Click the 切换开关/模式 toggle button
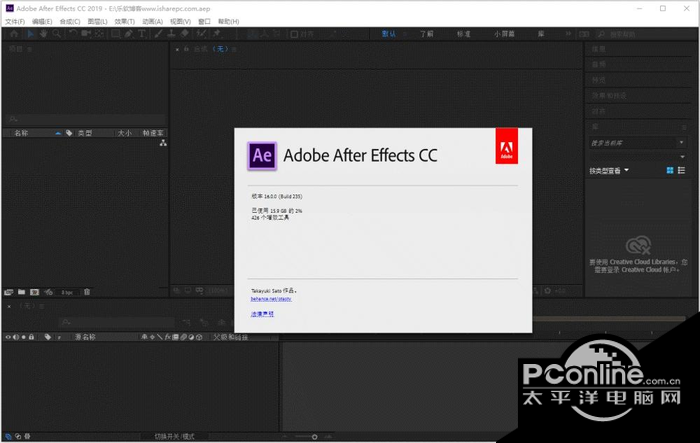The width and height of the screenshot is (700, 443). tap(175, 436)
